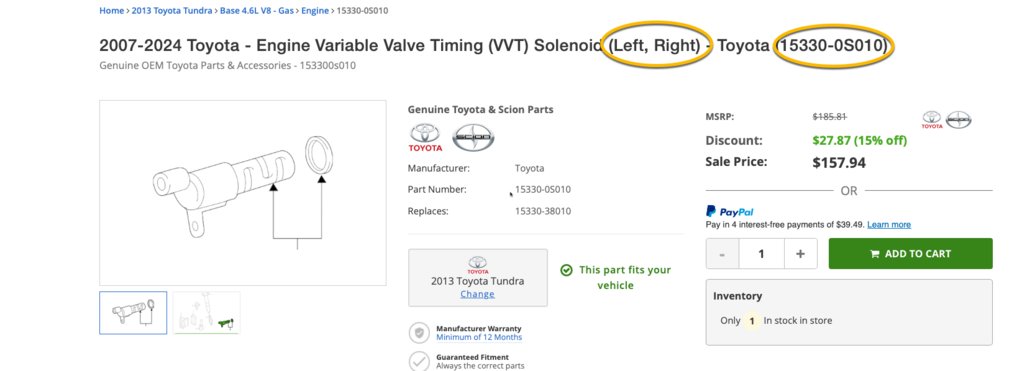Open the 2013 Toyota Tundra breadcrumb
The height and width of the screenshot is (371, 1022).
[x=172, y=10]
